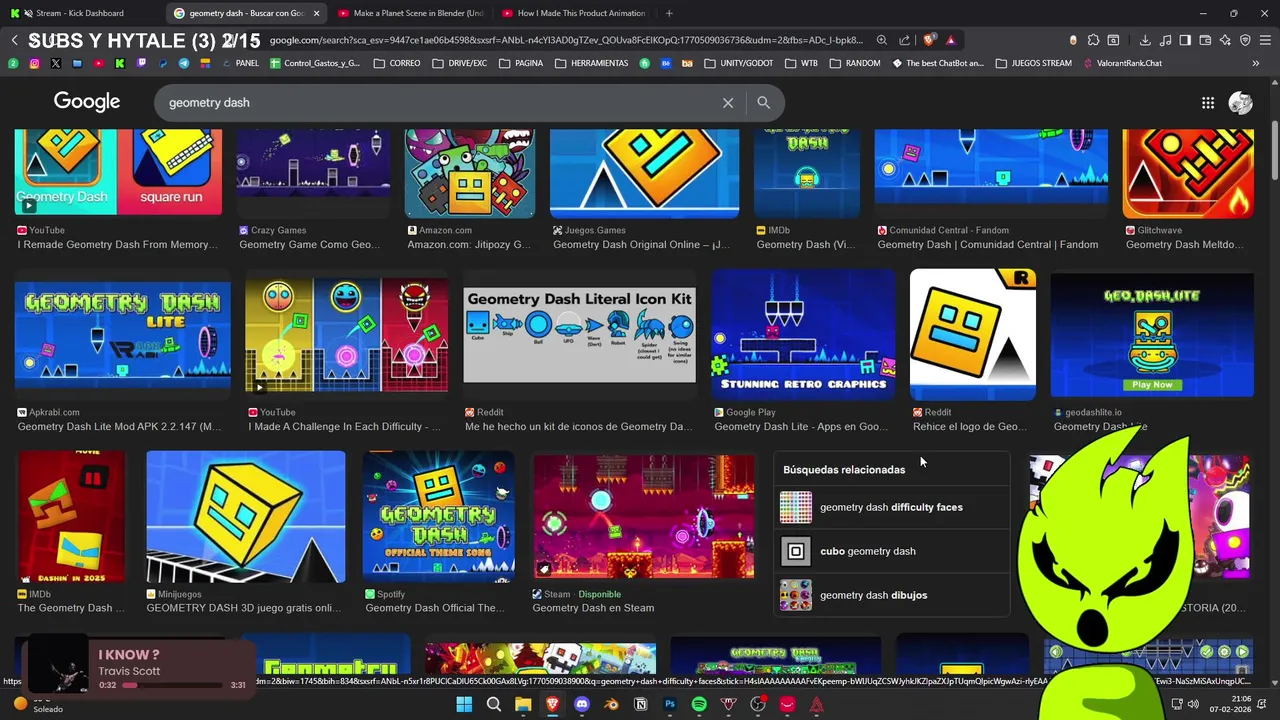Switch to Stream - Kick Dashboard tab
Image resolution: width=1280 pixels, height=720 pixels.
pyautogui.click(x=80, y=13)
